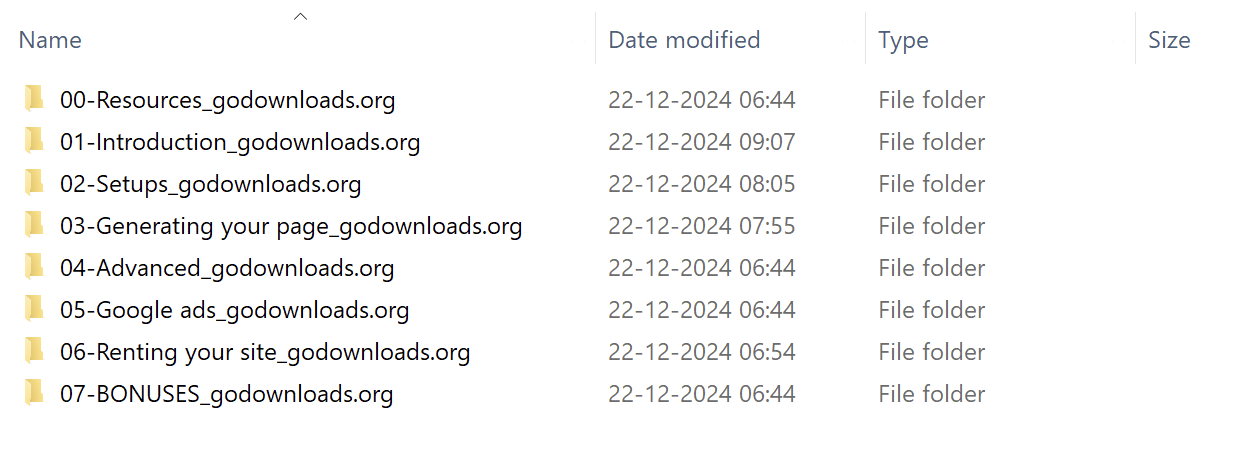The image size is (1252, 452).
Task: Toggle sort direction arrow above Name column
Action: point(300,16)
